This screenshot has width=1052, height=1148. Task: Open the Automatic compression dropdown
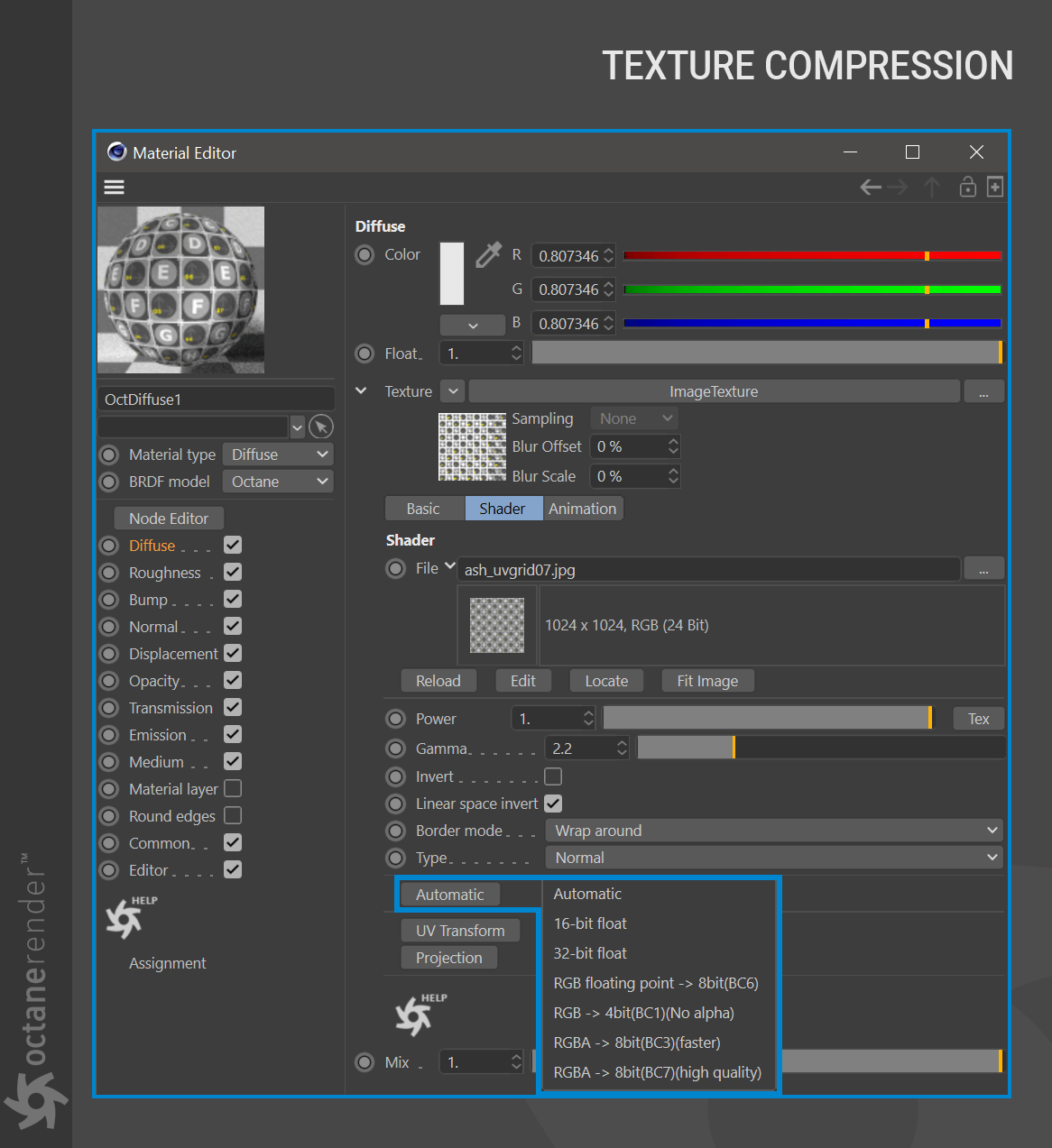tap(450, 895)
